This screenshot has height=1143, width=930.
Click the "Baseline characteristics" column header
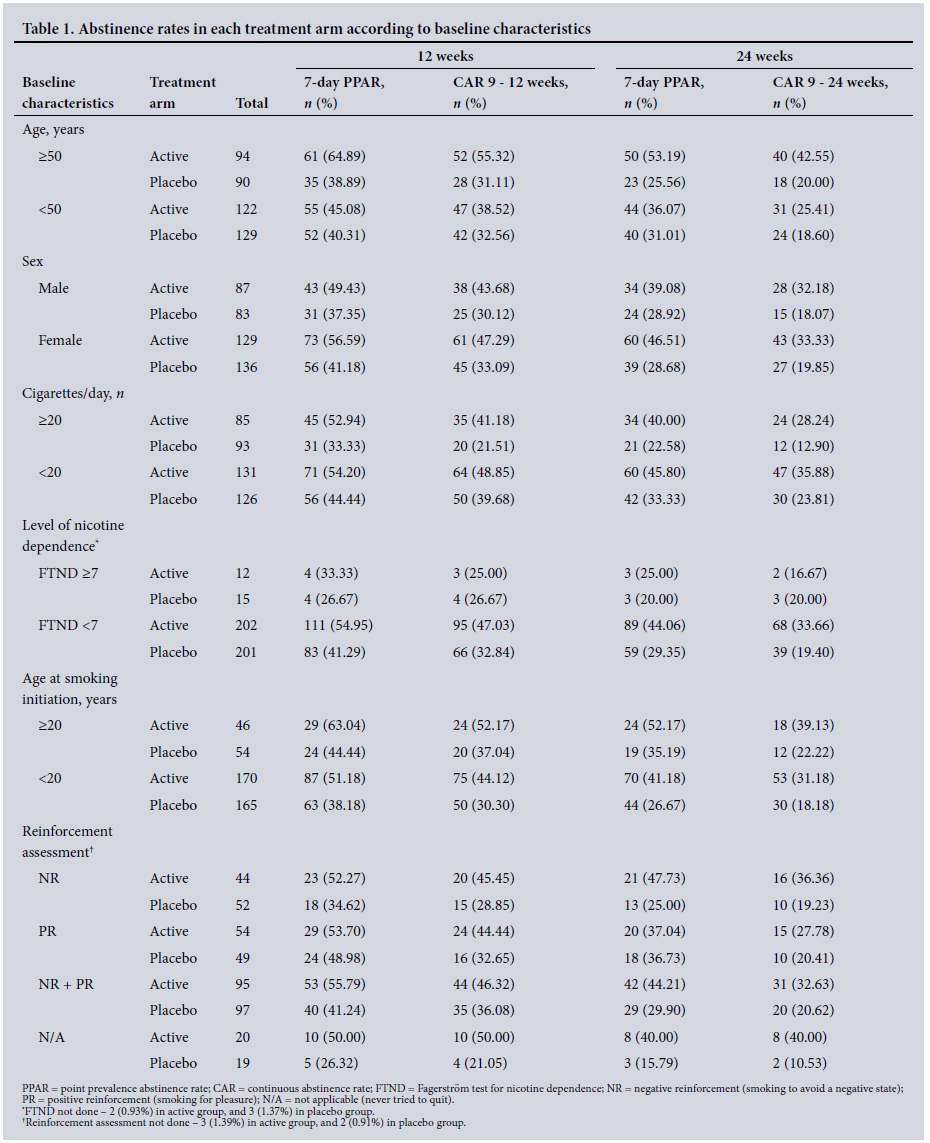[x=68, y=92]
